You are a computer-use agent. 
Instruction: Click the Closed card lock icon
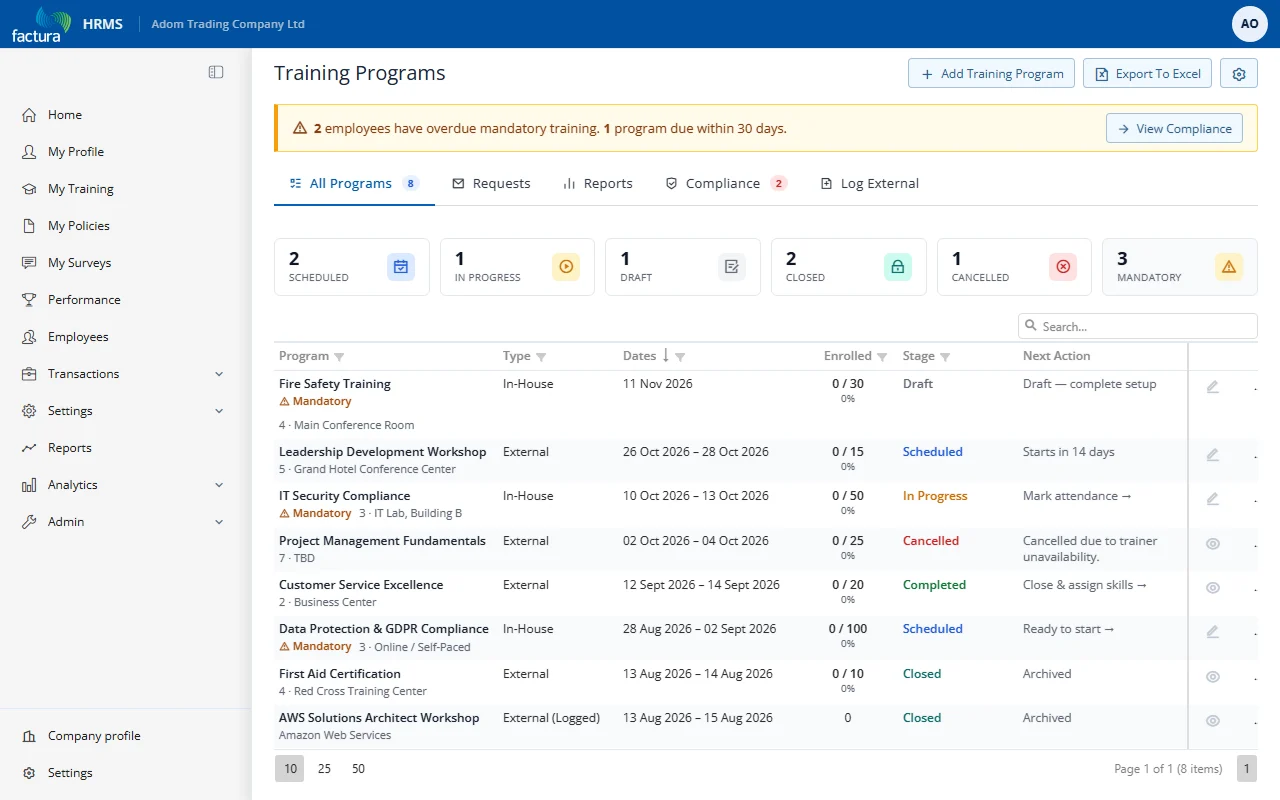tap(897, 267)
